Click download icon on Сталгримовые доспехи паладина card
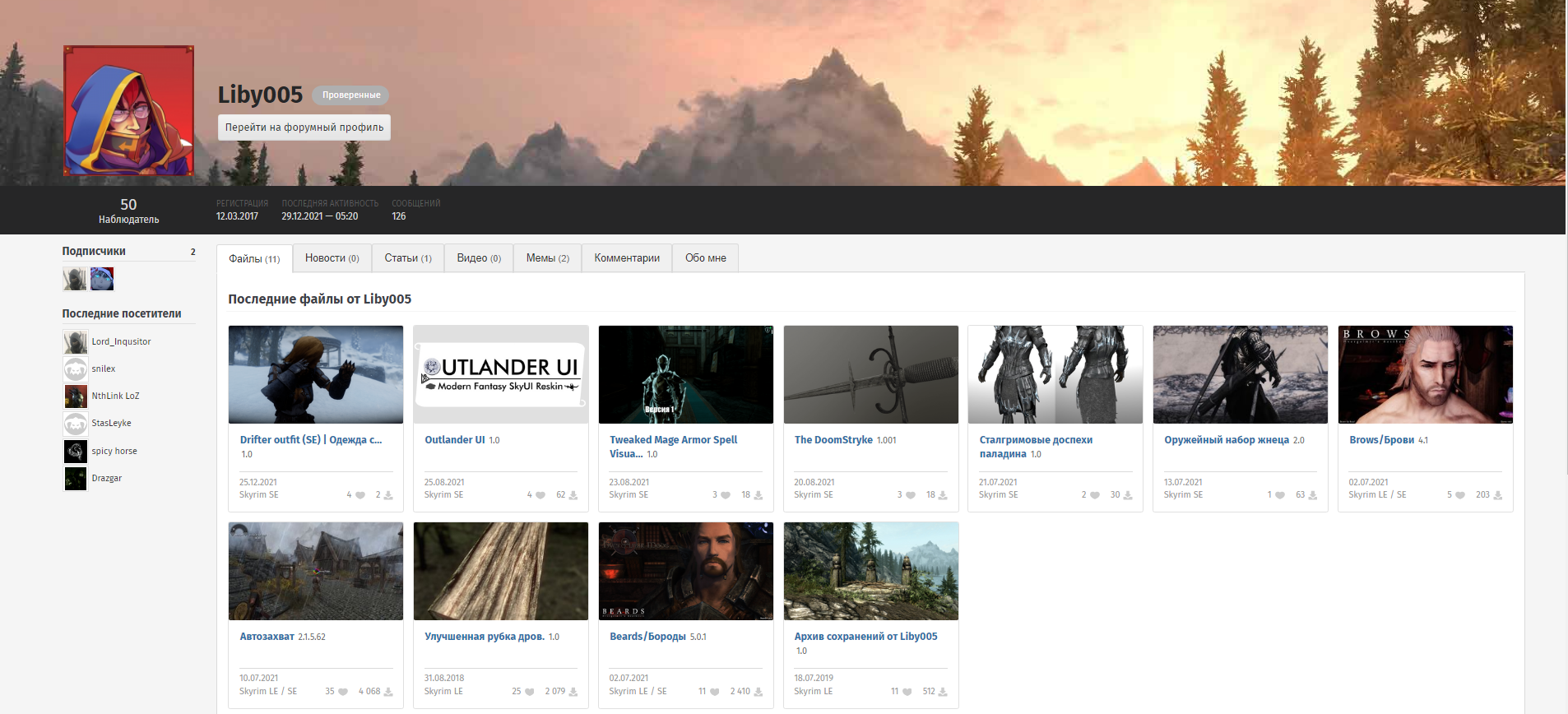 [1128, 495]
